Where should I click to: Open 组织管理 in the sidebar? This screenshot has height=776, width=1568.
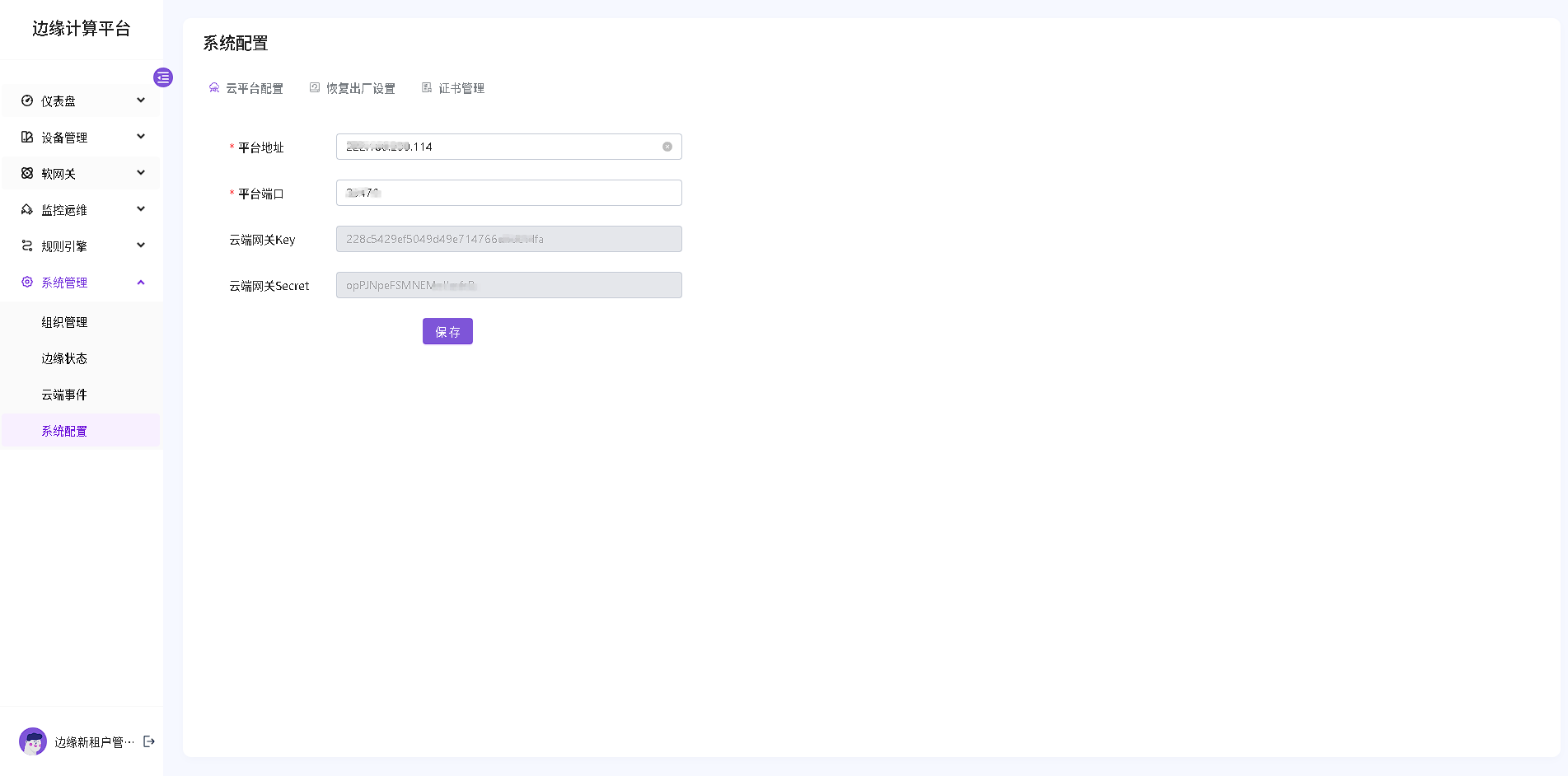(x=64, y=322)
